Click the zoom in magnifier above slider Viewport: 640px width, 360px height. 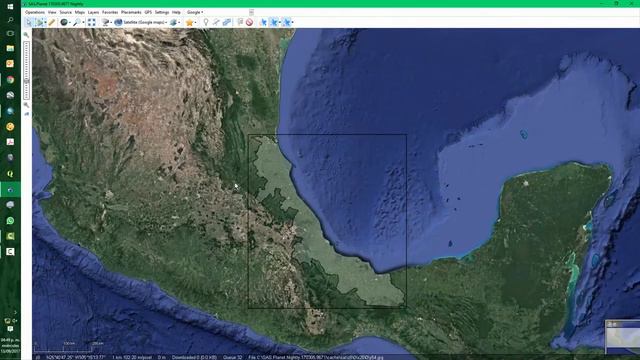(x=27, y=35)
